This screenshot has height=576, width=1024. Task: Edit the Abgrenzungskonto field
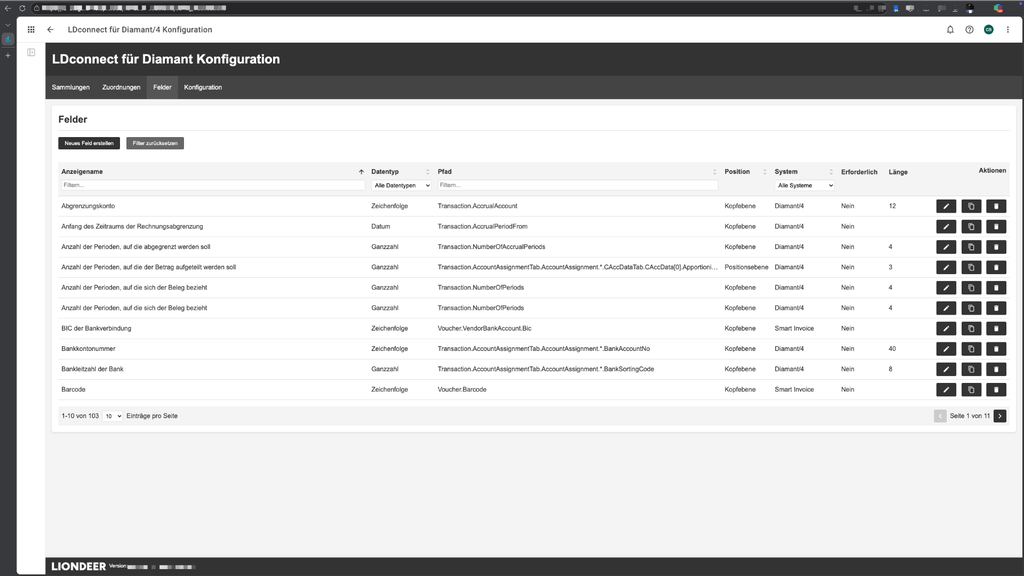tap(946, 206)
